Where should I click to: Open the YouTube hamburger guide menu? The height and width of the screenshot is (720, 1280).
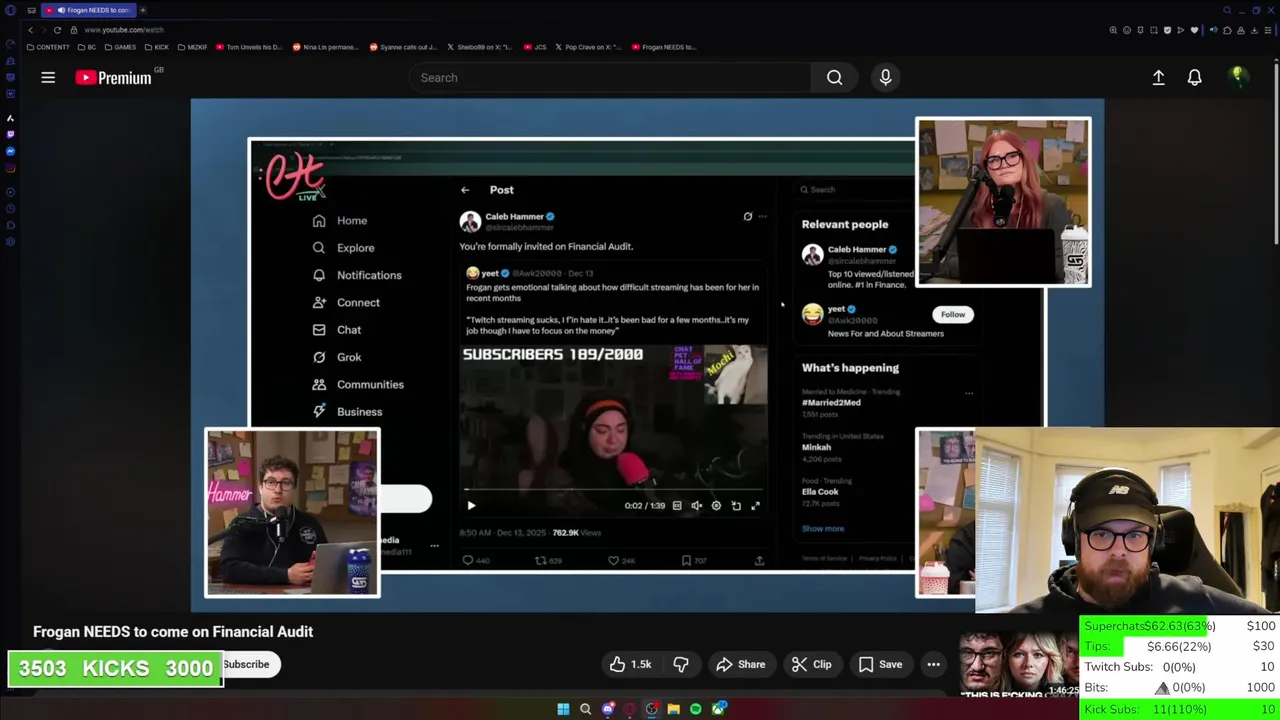[48, 77]
